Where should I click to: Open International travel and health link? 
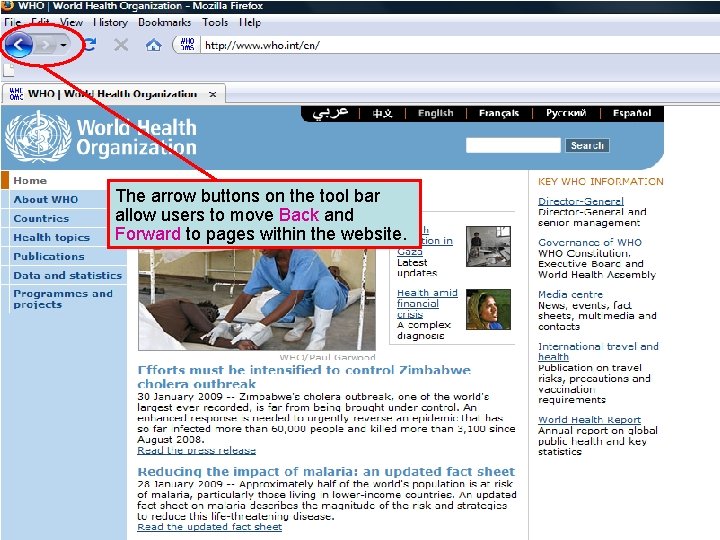coord(598,351)
